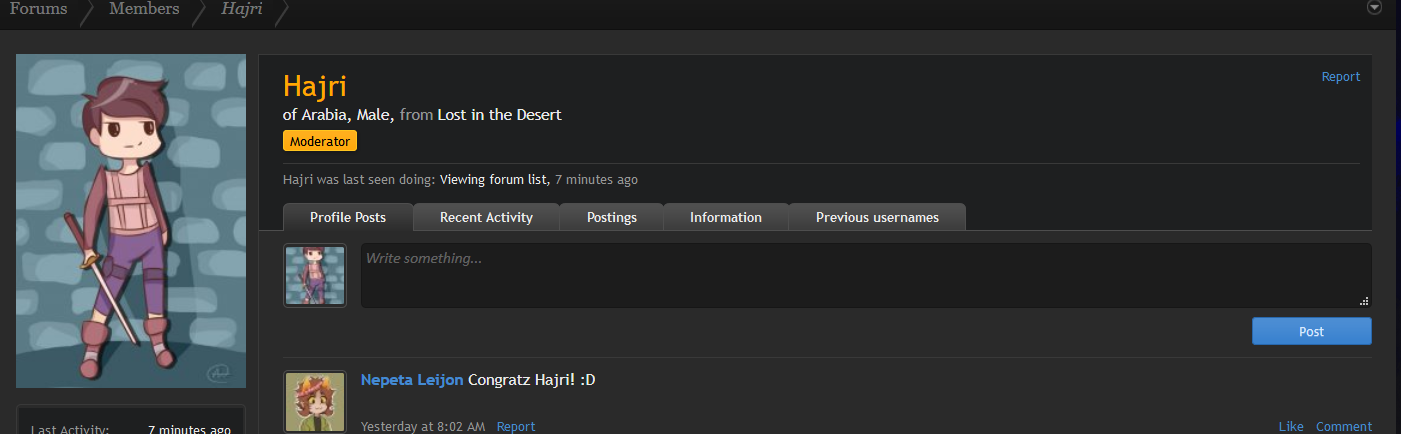This screenshot has width=1401, height=434.
Task: View the Previous usernames tab
Action: (x=877, y=217)
